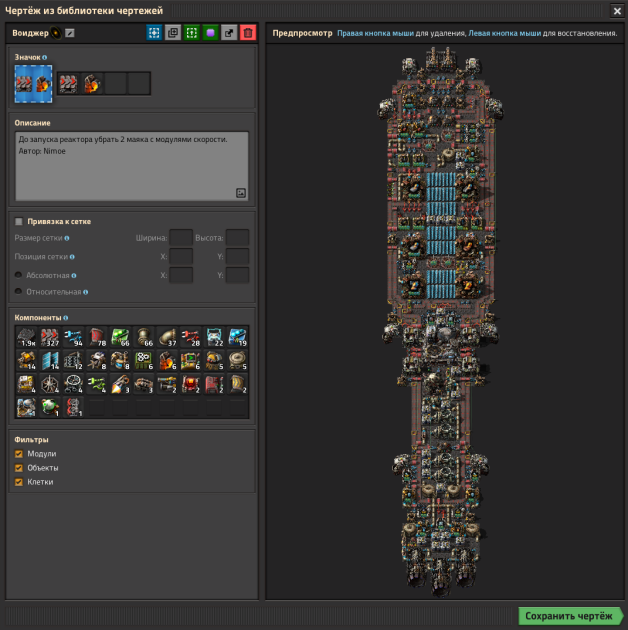Click the 'Правая кнопка мыши' hint text
The width and height of the screenshot is (628, 630).
pyautogui.click(x=375, y=33)
